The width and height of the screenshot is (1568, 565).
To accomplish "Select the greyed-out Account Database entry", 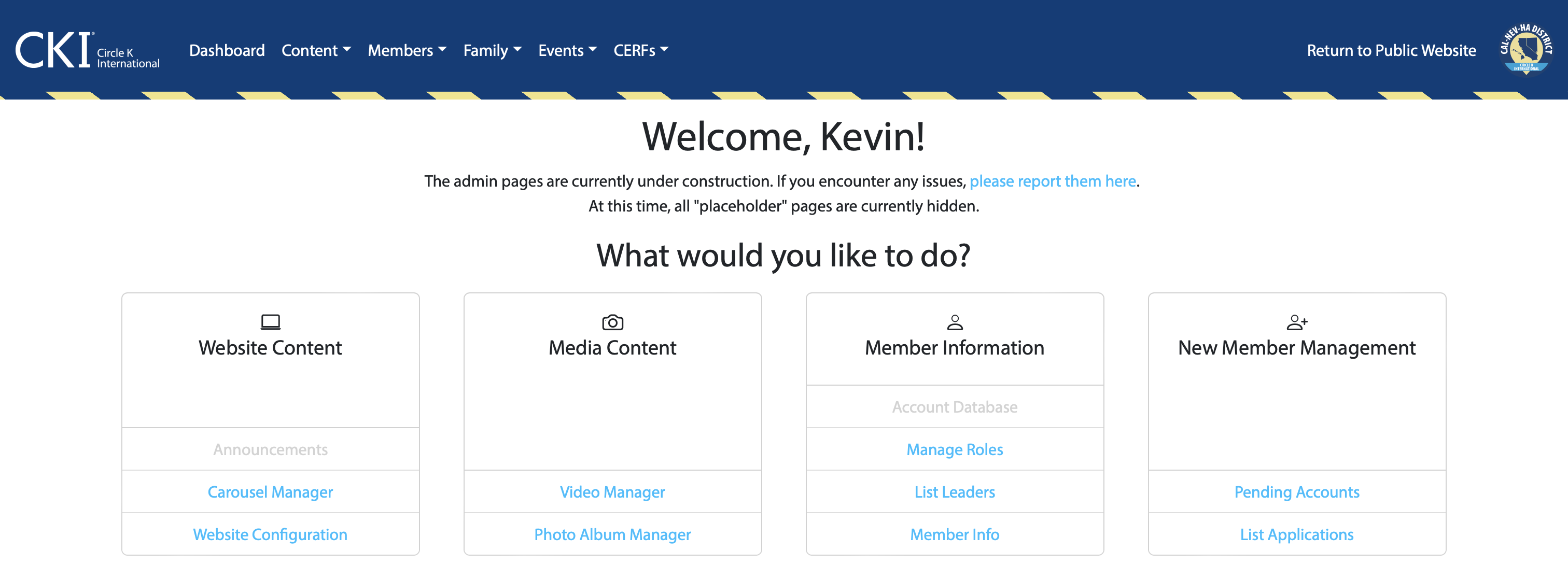I will click(955, 407).
